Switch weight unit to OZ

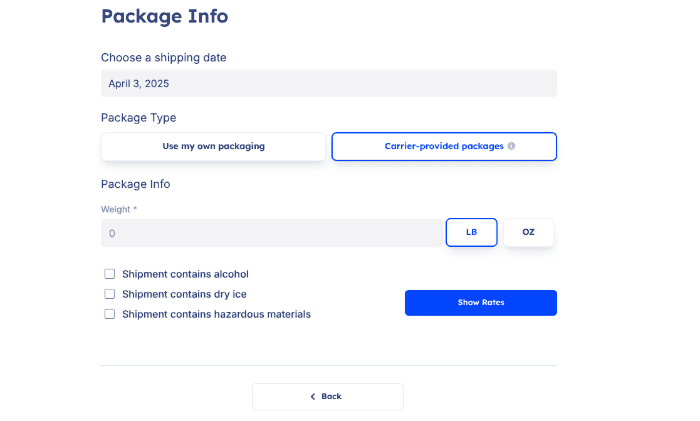[x=528, y=232]
